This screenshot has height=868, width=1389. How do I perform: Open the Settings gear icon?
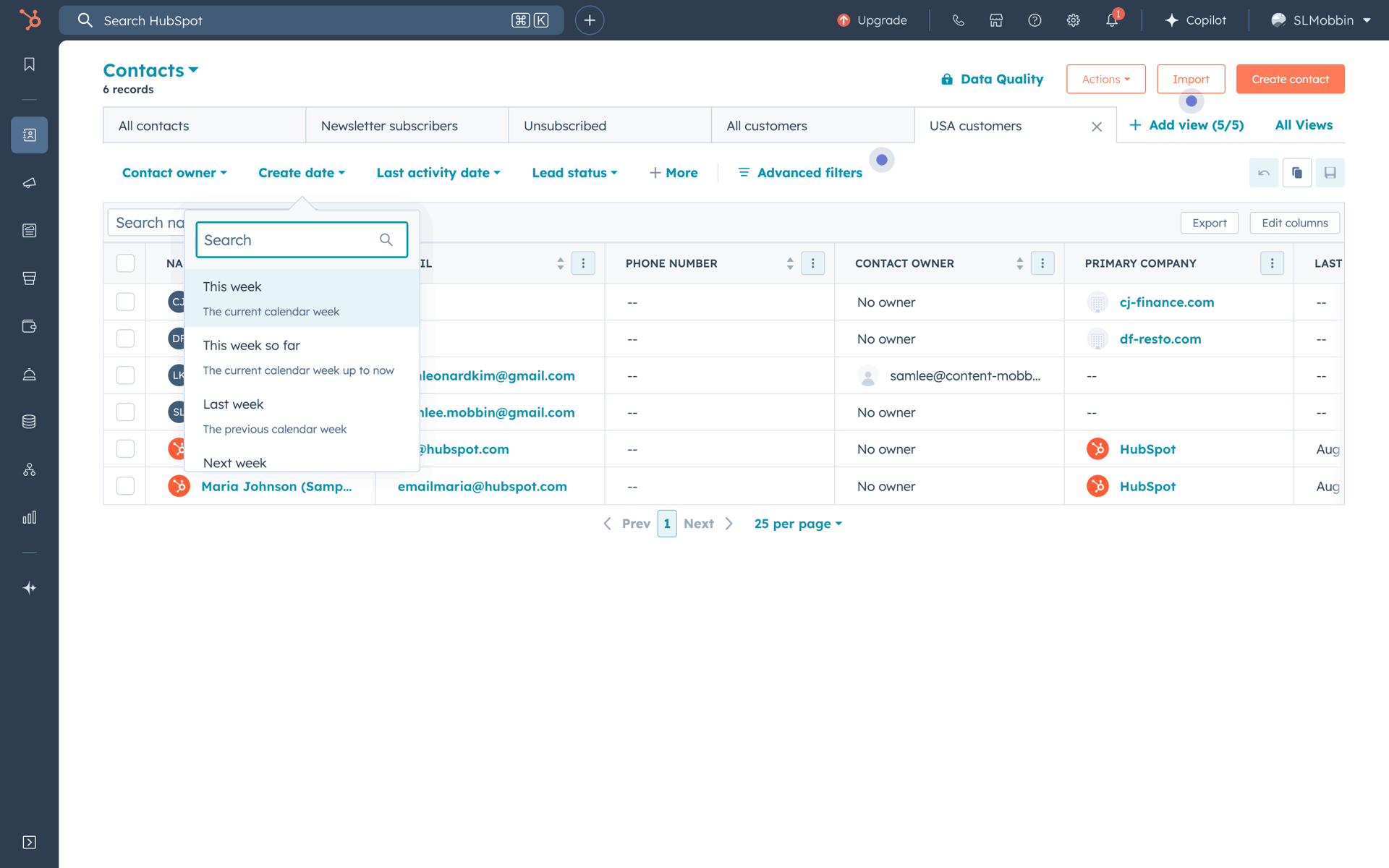pos(1074,20)
